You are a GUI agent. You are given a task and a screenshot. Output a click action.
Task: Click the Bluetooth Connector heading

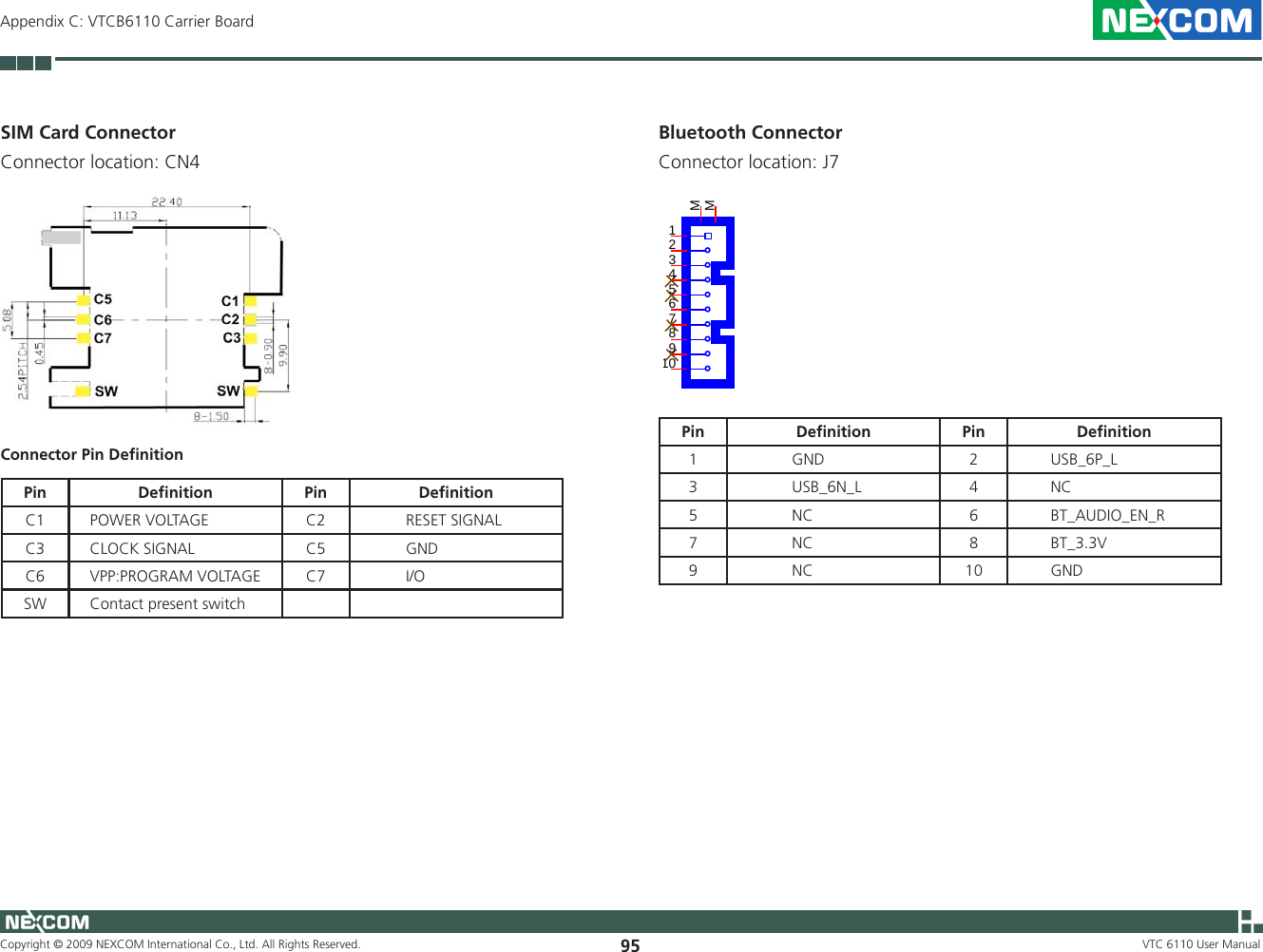point(751,132)
